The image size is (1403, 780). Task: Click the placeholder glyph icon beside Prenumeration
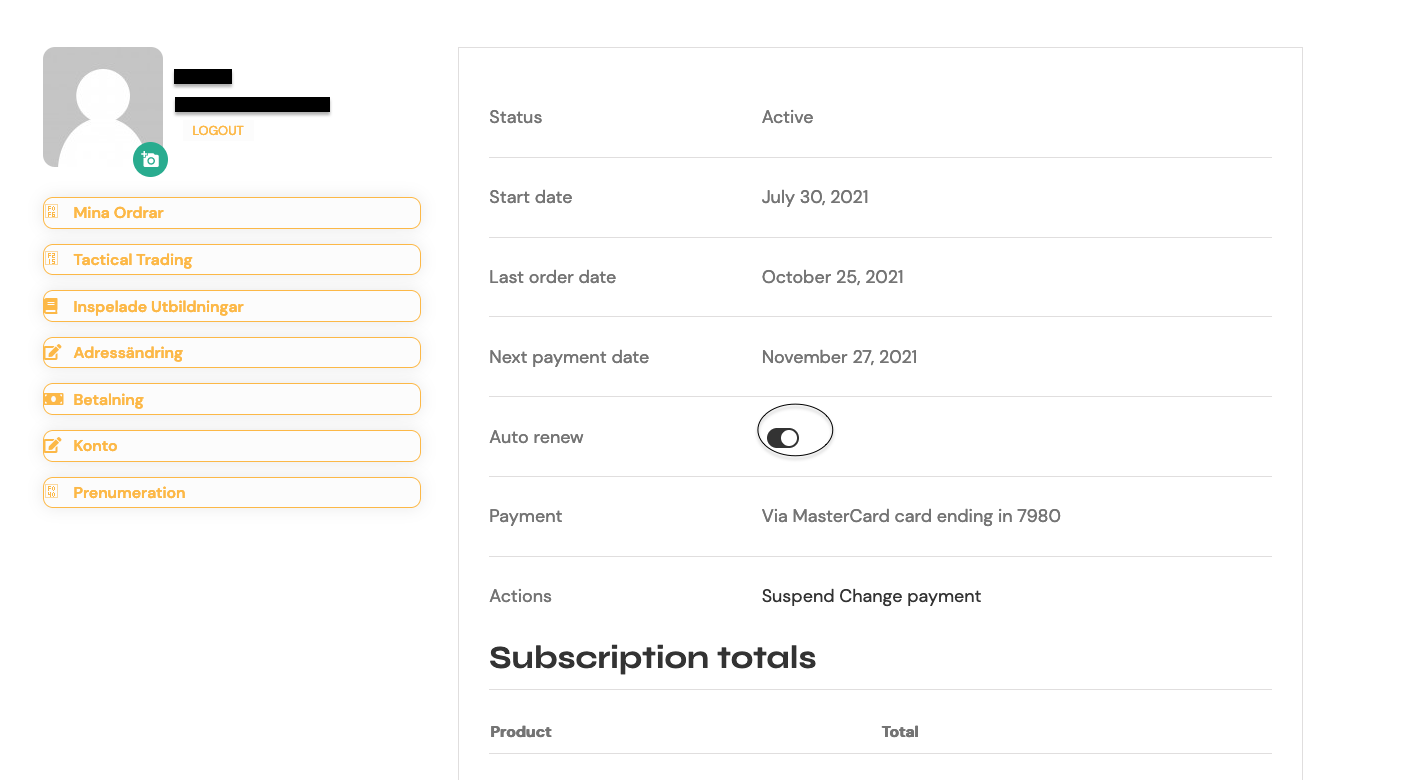click(51, 492)
